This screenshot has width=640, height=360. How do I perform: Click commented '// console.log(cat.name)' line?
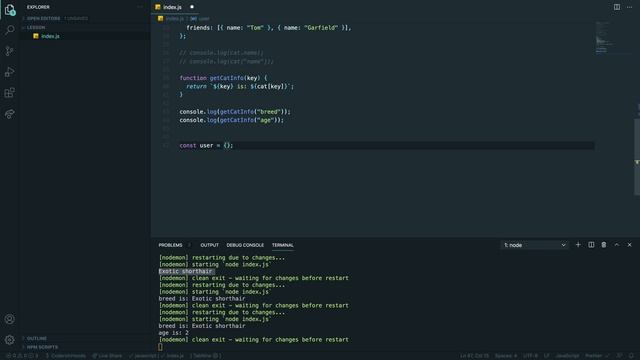pyautogui.click(x=221, y=53)
